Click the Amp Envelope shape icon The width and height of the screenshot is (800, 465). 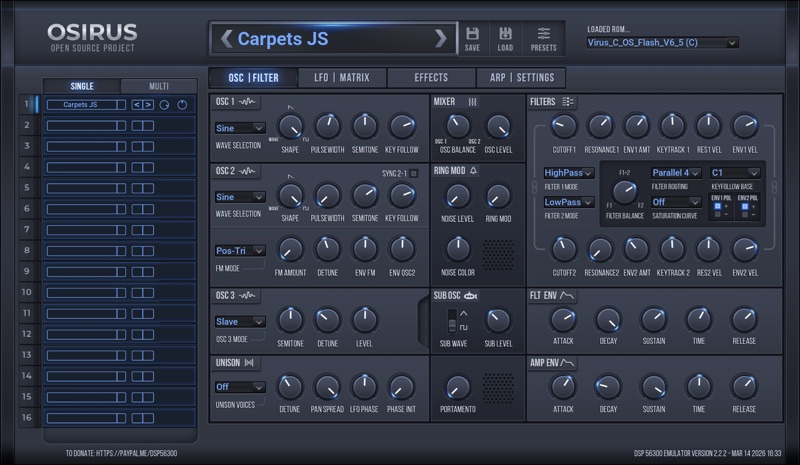point(567,363)
